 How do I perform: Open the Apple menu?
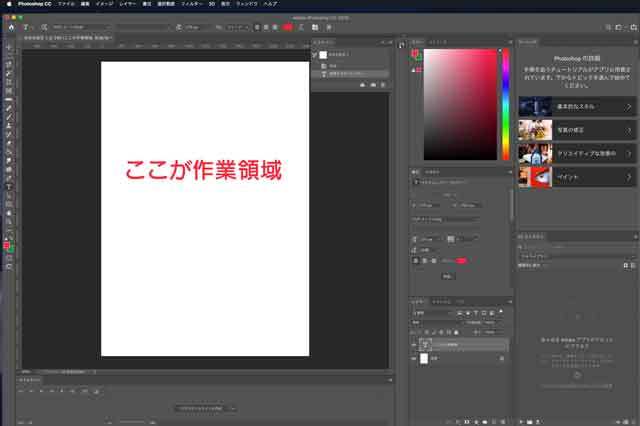(9, 4)
